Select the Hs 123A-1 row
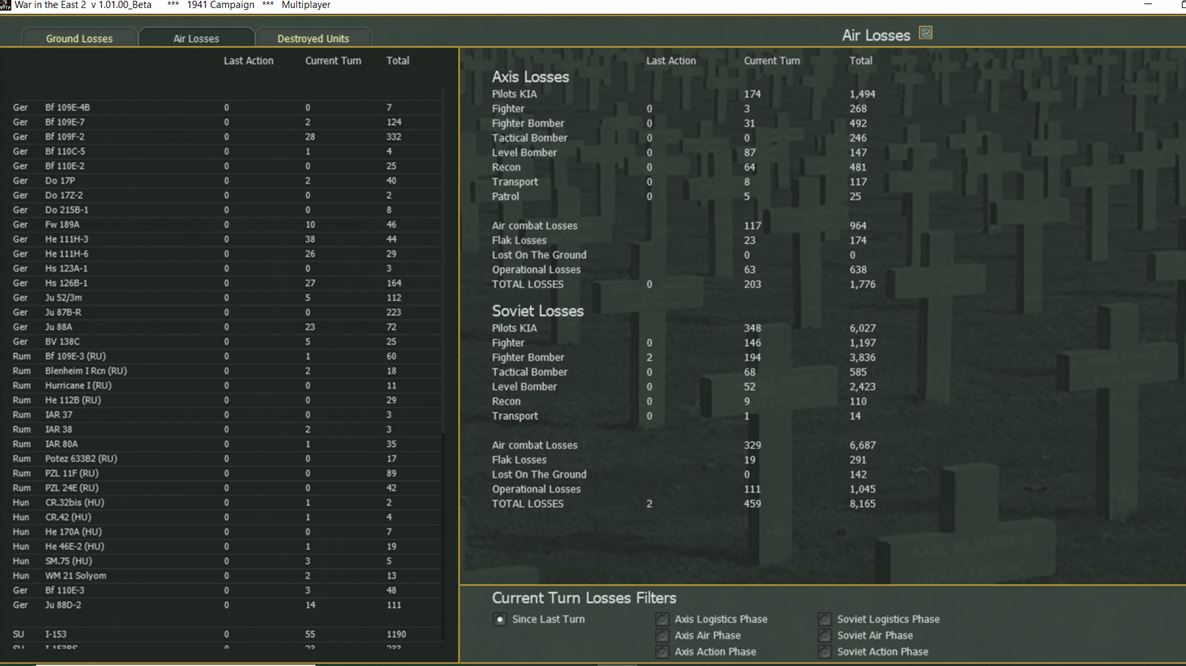Image resolution: width=1186 pixels, height=666 pixels. point(225,268)
